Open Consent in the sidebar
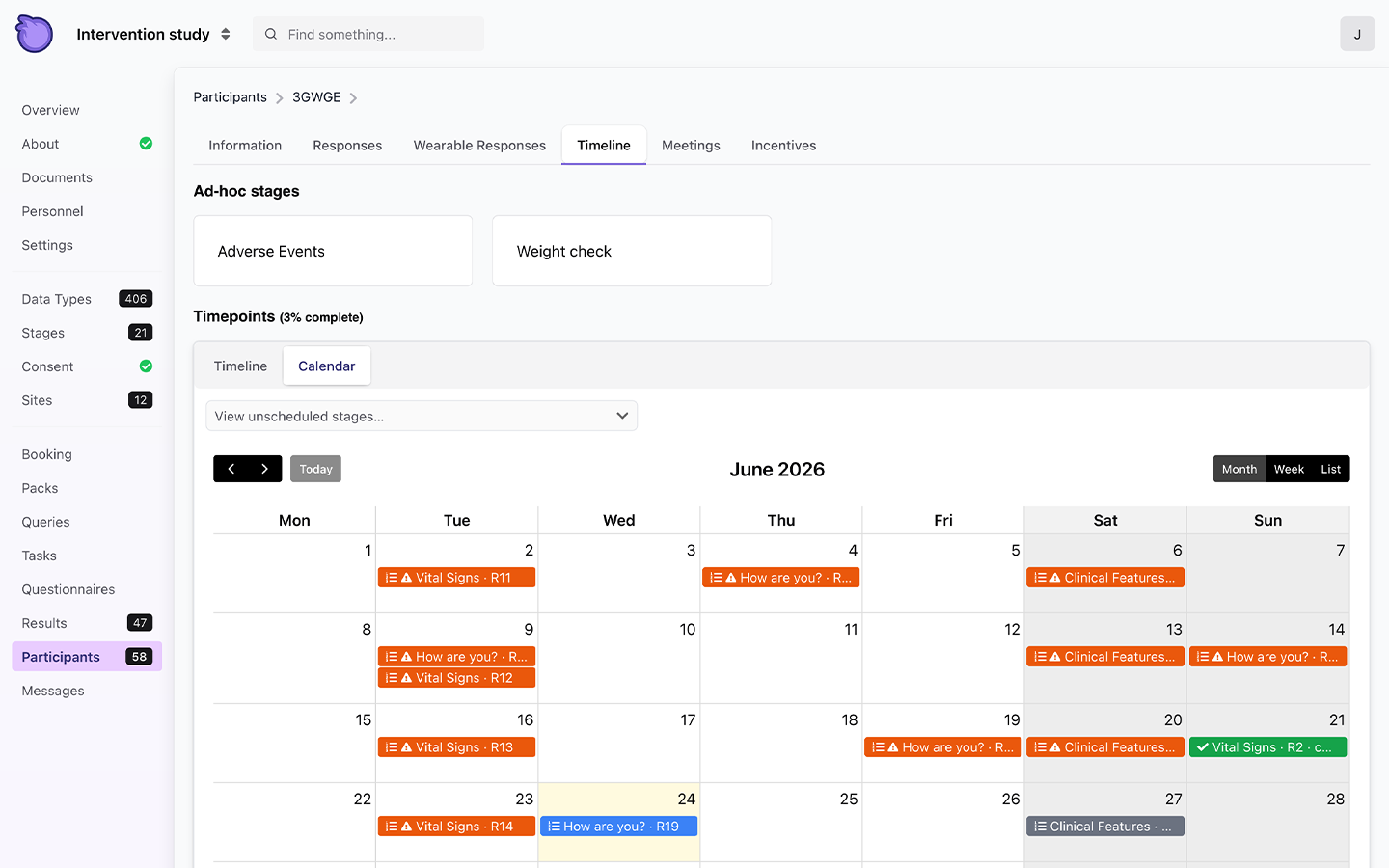Screen dimensions: 1389x868 click(x=47, y=366)
